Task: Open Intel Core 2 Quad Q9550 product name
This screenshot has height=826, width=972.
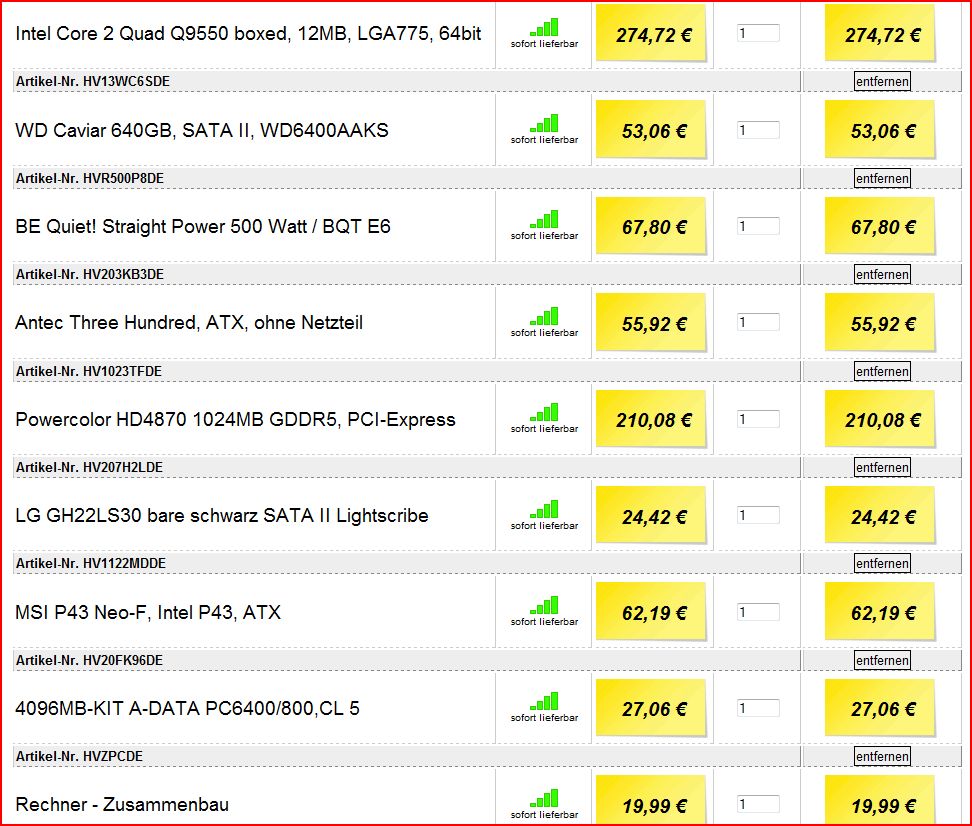Action: [248, 33]
